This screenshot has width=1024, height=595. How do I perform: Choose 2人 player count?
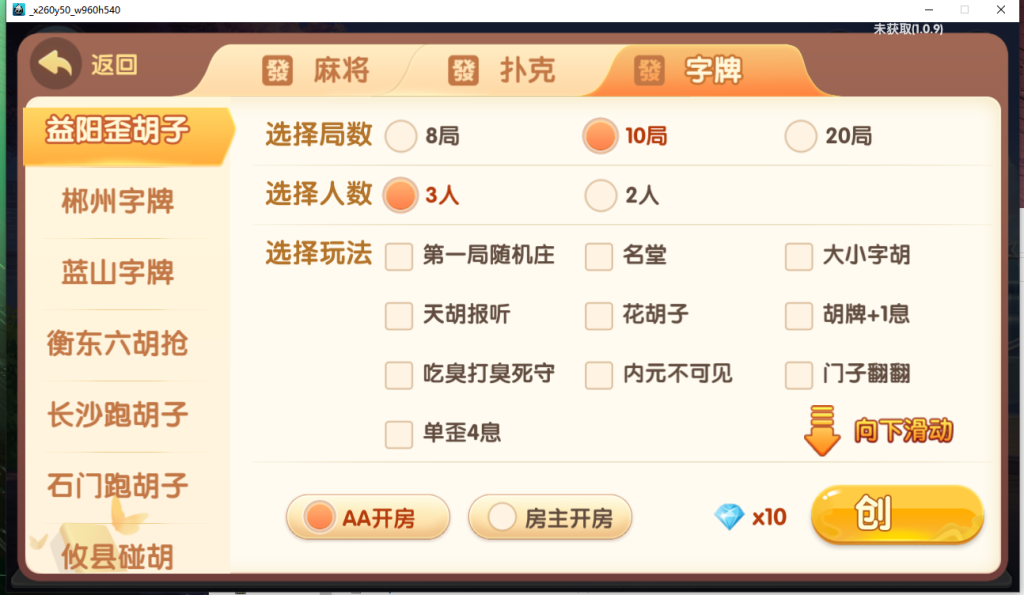point(600,196)
